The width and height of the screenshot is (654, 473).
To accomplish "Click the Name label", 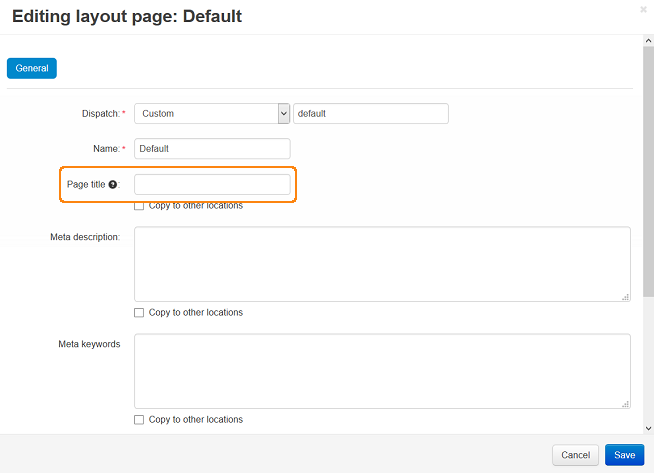I will point(107,148).
